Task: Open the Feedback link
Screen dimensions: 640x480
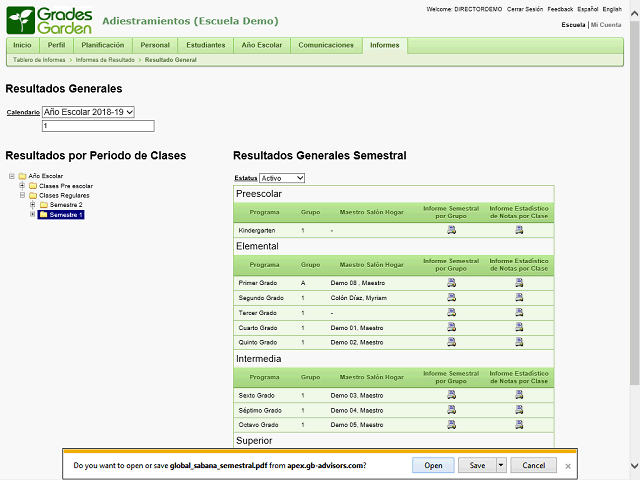Action: (x=560, y=9)
